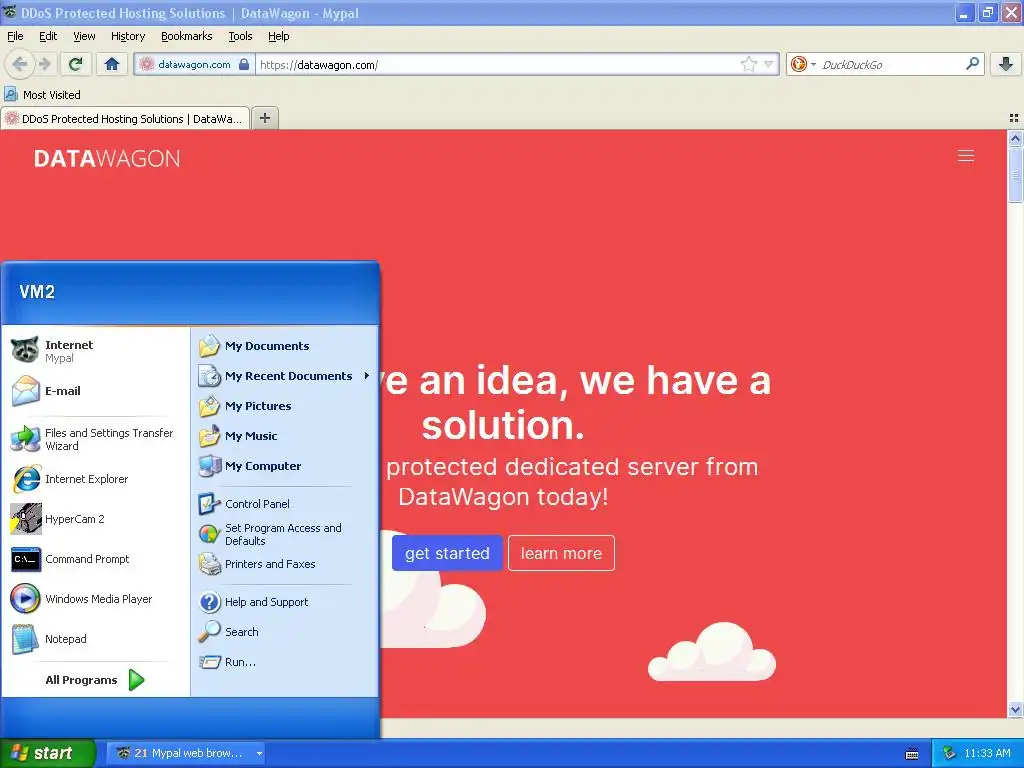Open the View menu
The image size is (1024, 768).
[x=84, y=36]
